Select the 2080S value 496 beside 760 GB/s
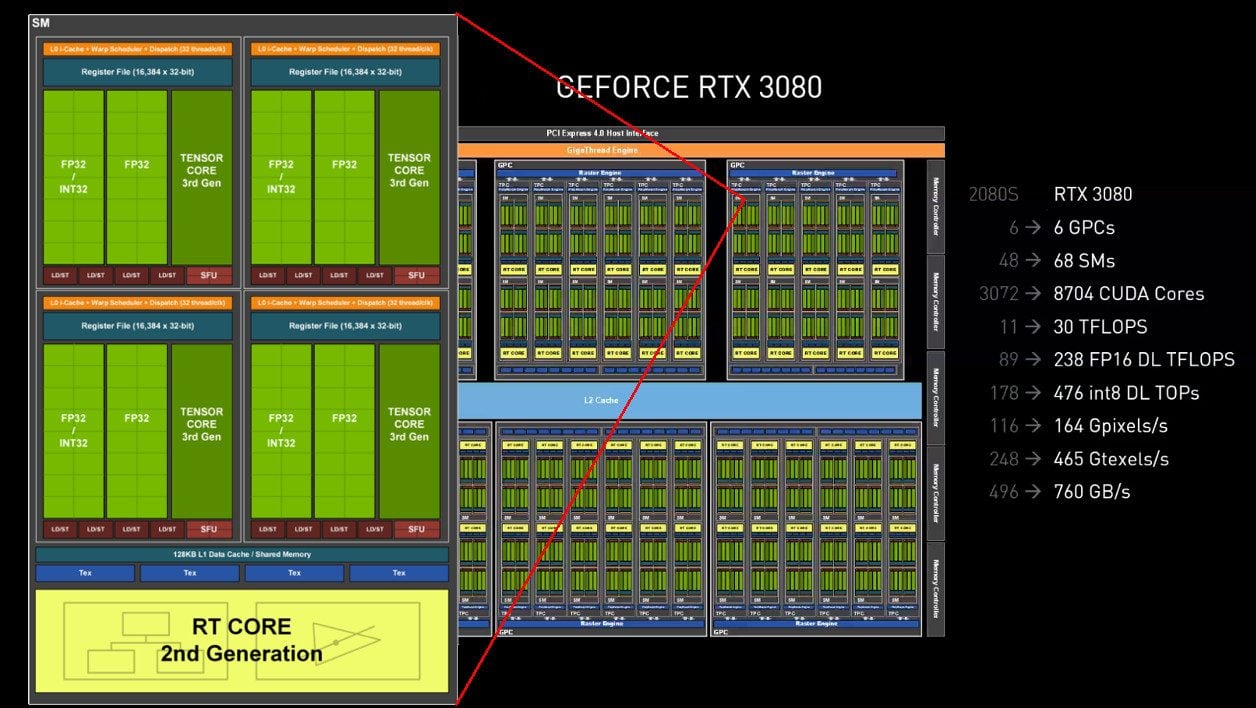The width and height of the screenshot is (1256, 708). coord(1002,491)
